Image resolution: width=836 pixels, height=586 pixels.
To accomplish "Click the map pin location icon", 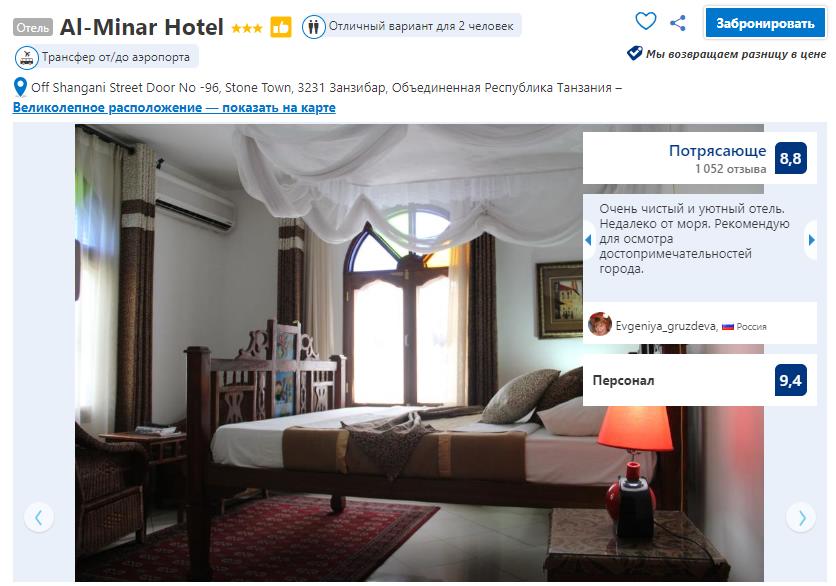I will pyautogui.click(x=20, y=87).
